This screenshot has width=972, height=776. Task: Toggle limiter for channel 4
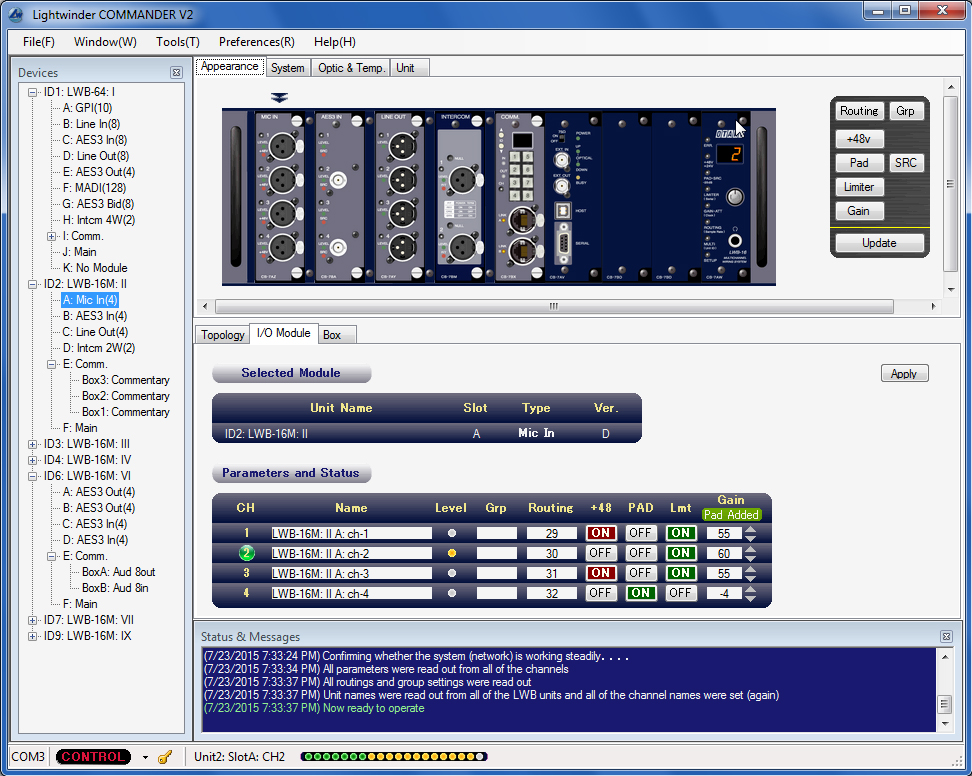click(681, 593)
